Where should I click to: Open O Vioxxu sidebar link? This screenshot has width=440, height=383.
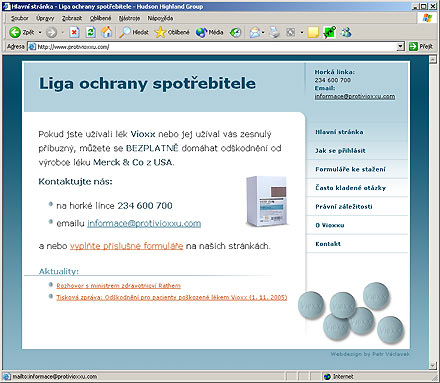[330, 225]
